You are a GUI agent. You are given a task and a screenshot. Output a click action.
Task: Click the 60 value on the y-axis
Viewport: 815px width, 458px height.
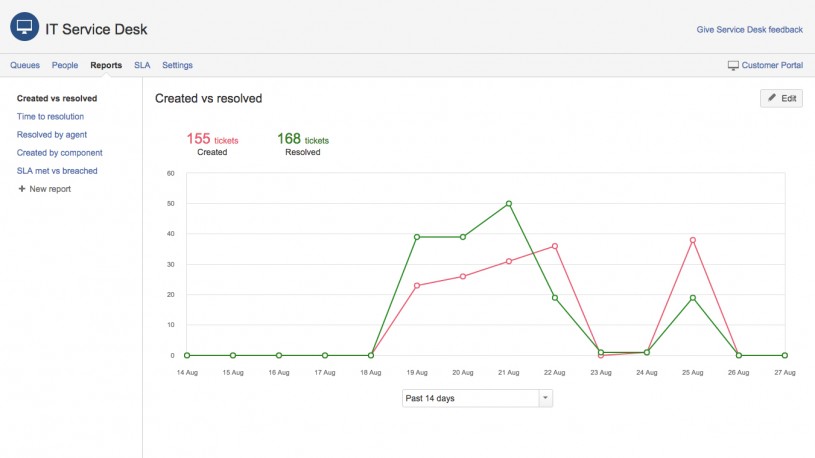170,174
